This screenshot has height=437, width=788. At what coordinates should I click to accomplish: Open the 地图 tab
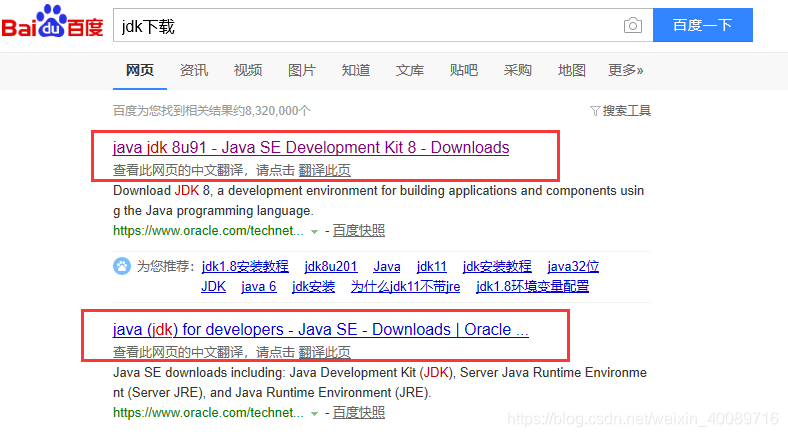pyautogui.click(x=572, y=70)
